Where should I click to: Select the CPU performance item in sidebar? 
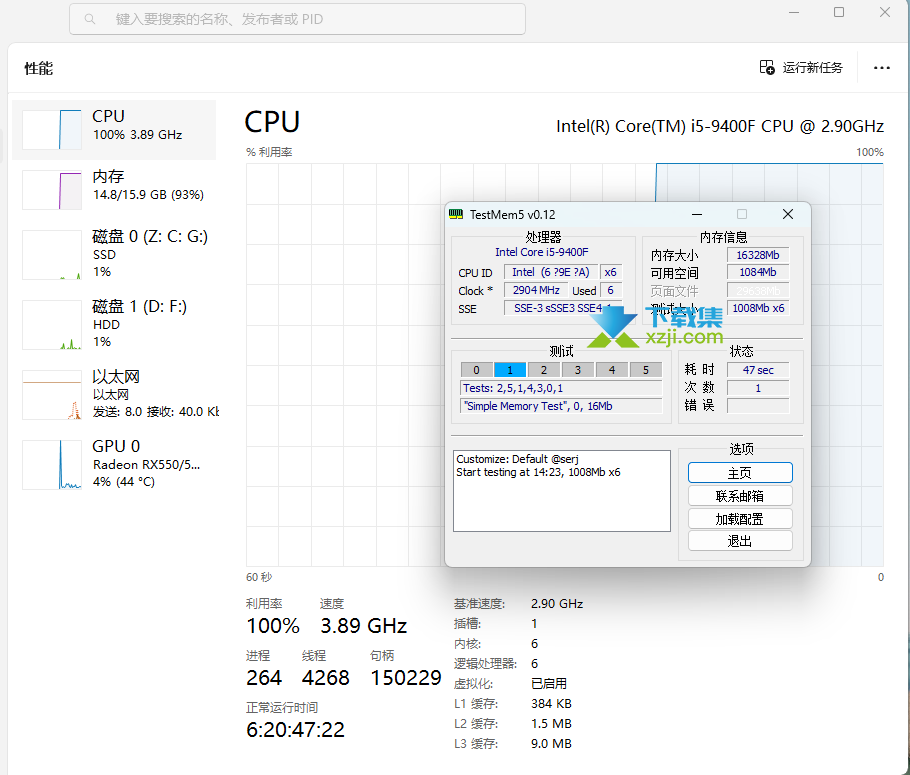(x=114, y=129)
